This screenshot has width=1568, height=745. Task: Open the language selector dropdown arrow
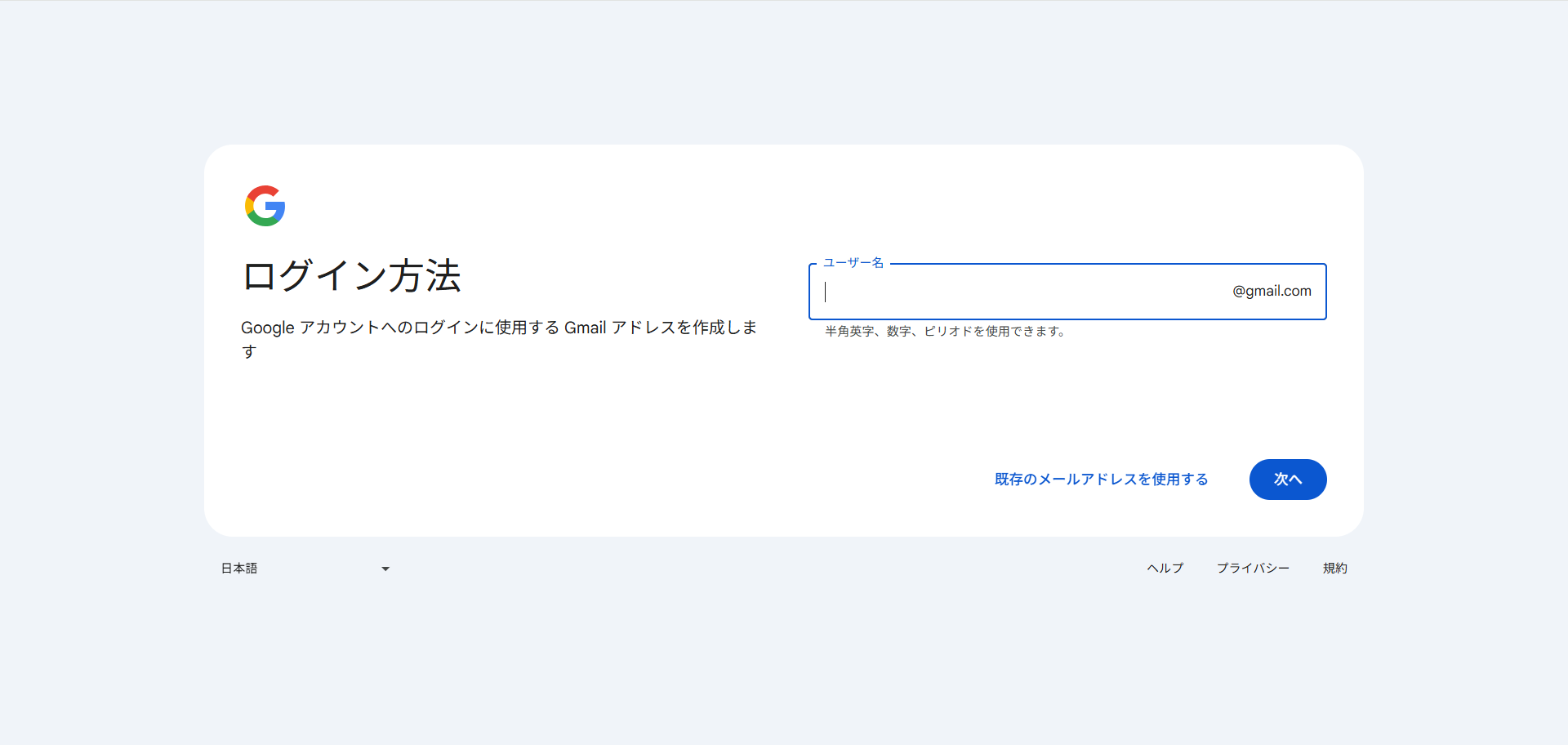[385, 569]
